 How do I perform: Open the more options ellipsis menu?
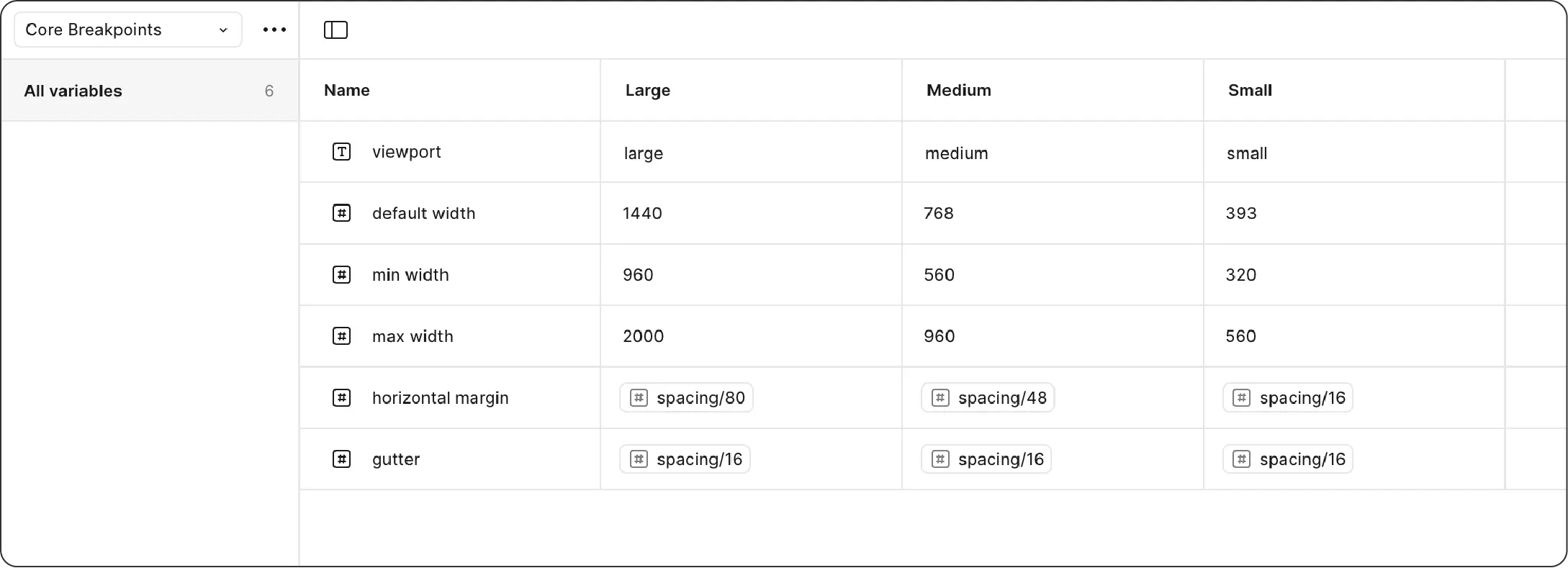tap(274, 30)
